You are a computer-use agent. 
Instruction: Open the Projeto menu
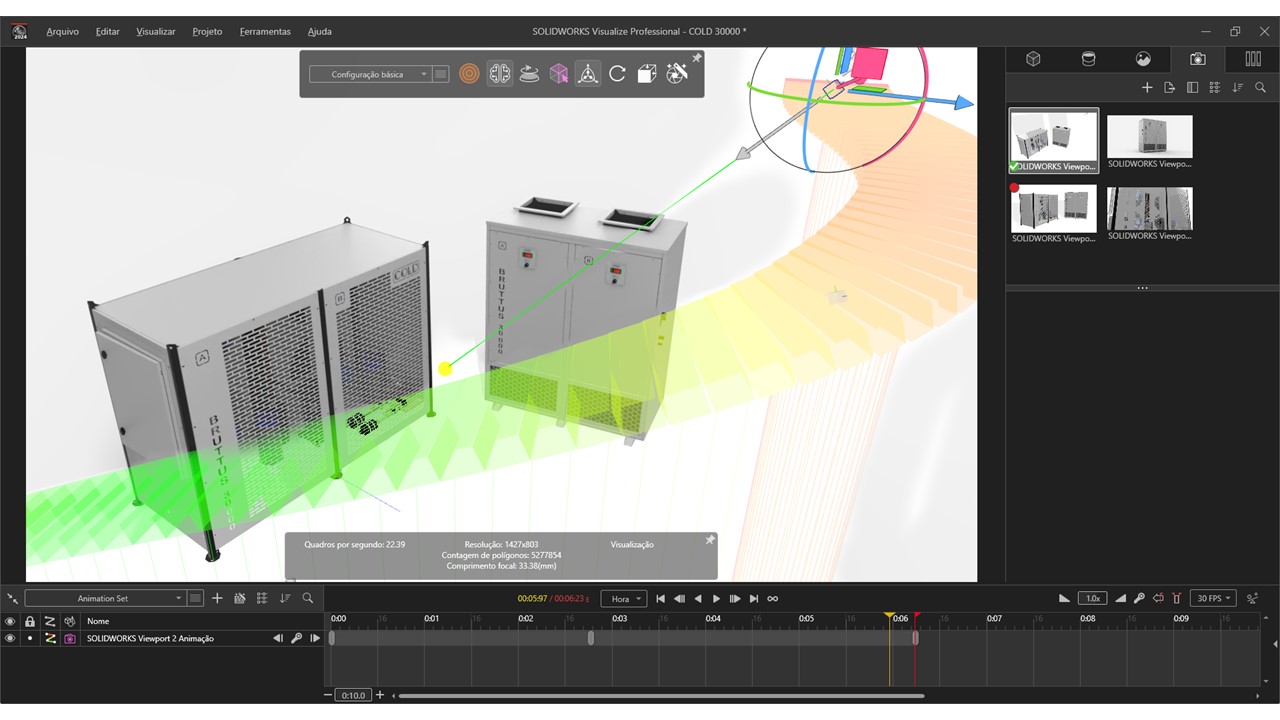coord(207,32)
